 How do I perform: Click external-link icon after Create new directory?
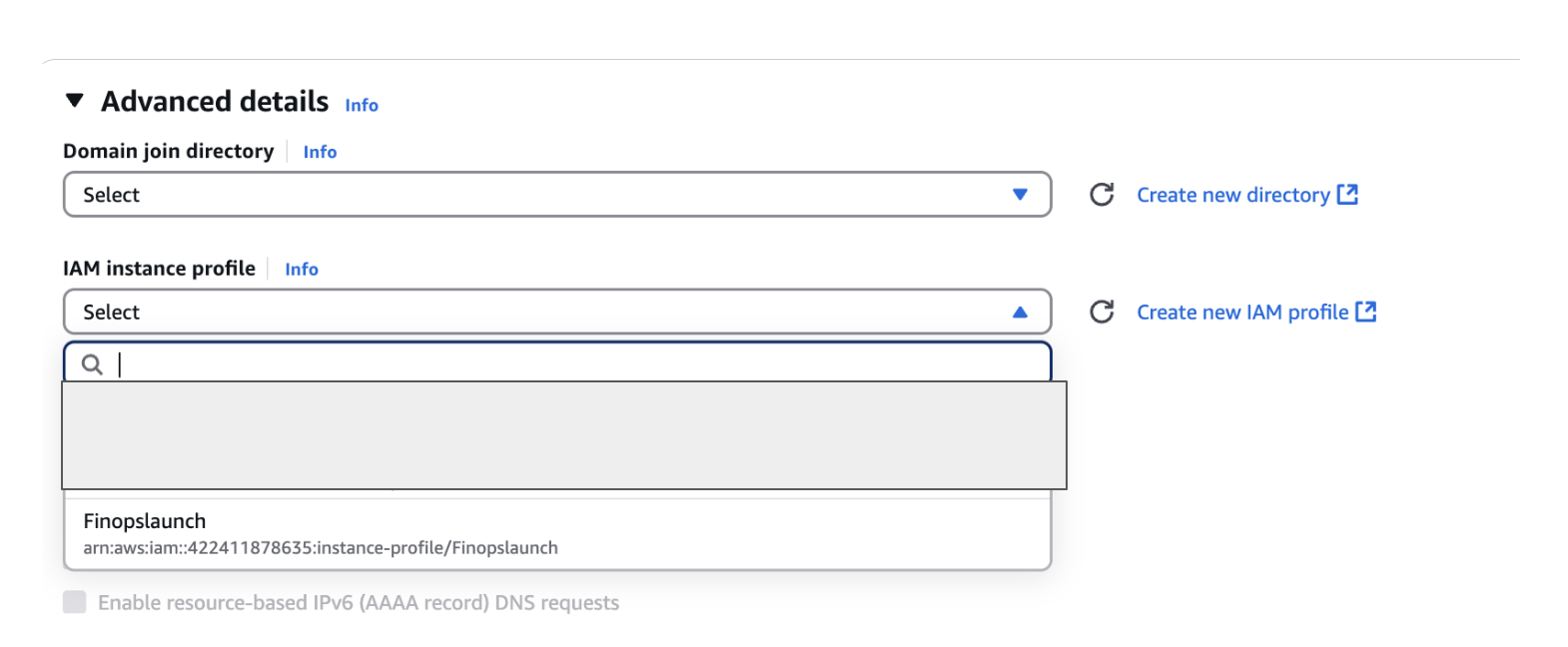[1347, 195]
